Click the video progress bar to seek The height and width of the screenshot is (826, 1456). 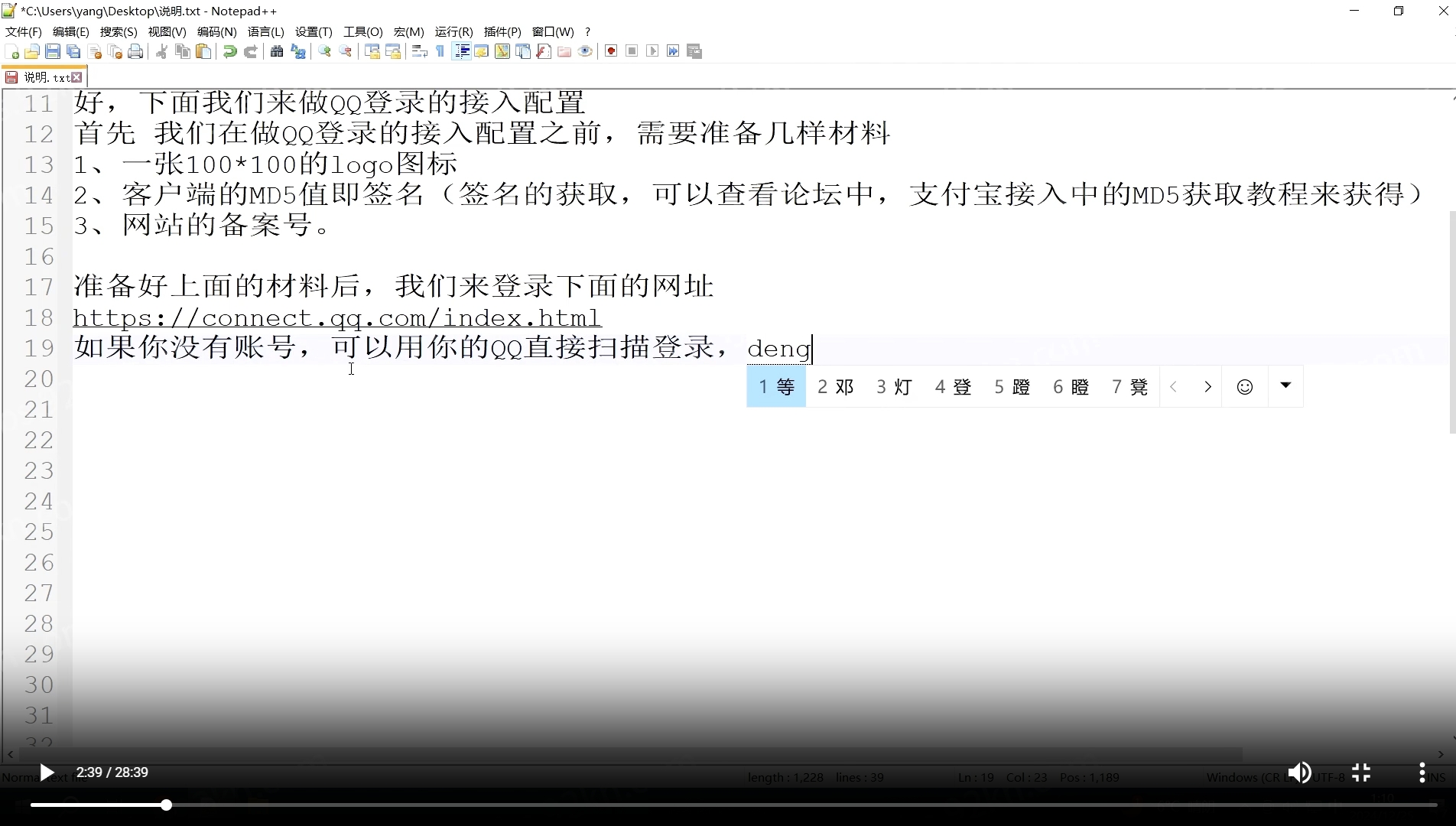coord(734,805)
